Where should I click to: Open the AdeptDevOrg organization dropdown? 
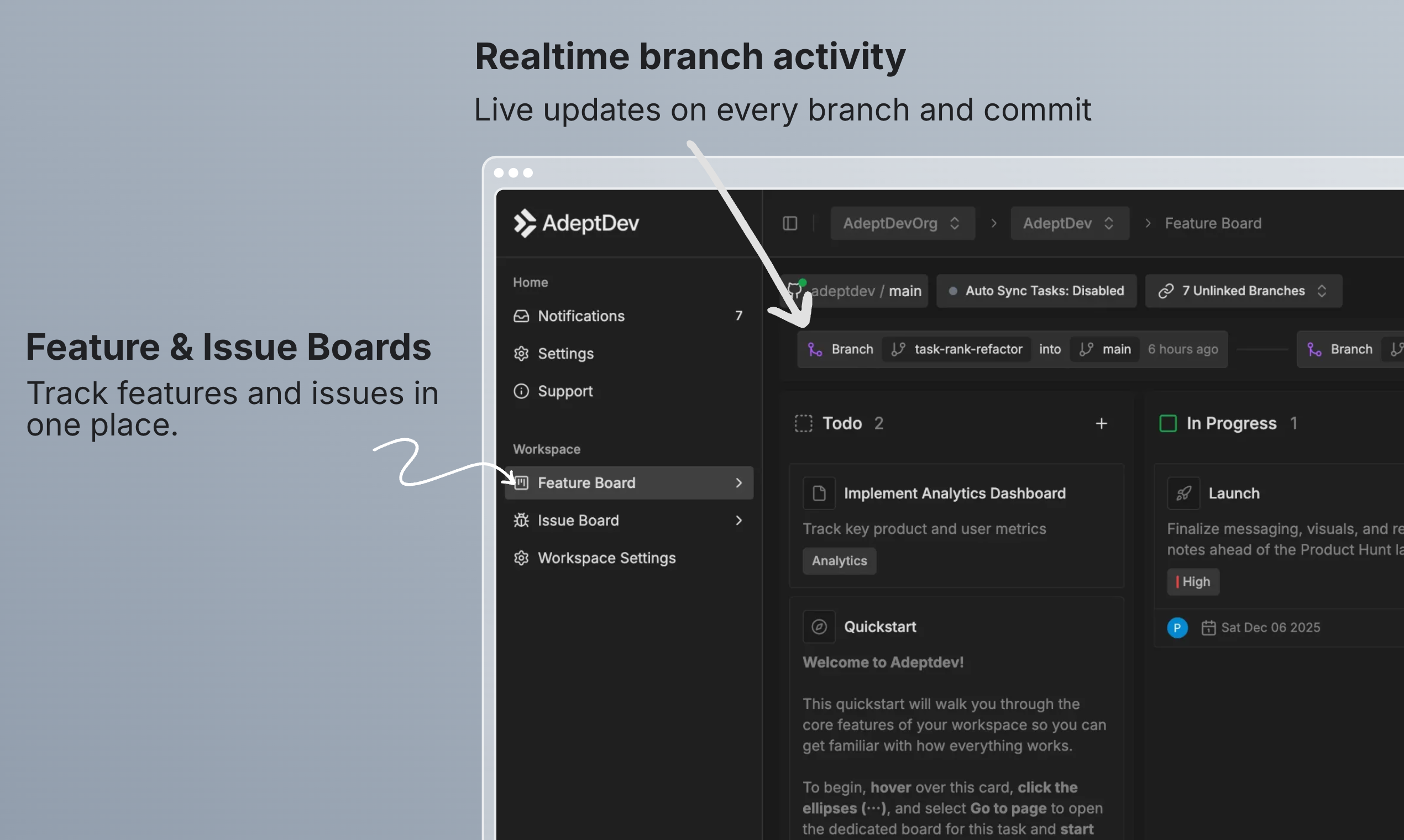pyautogui.click(x=902, y=223)
